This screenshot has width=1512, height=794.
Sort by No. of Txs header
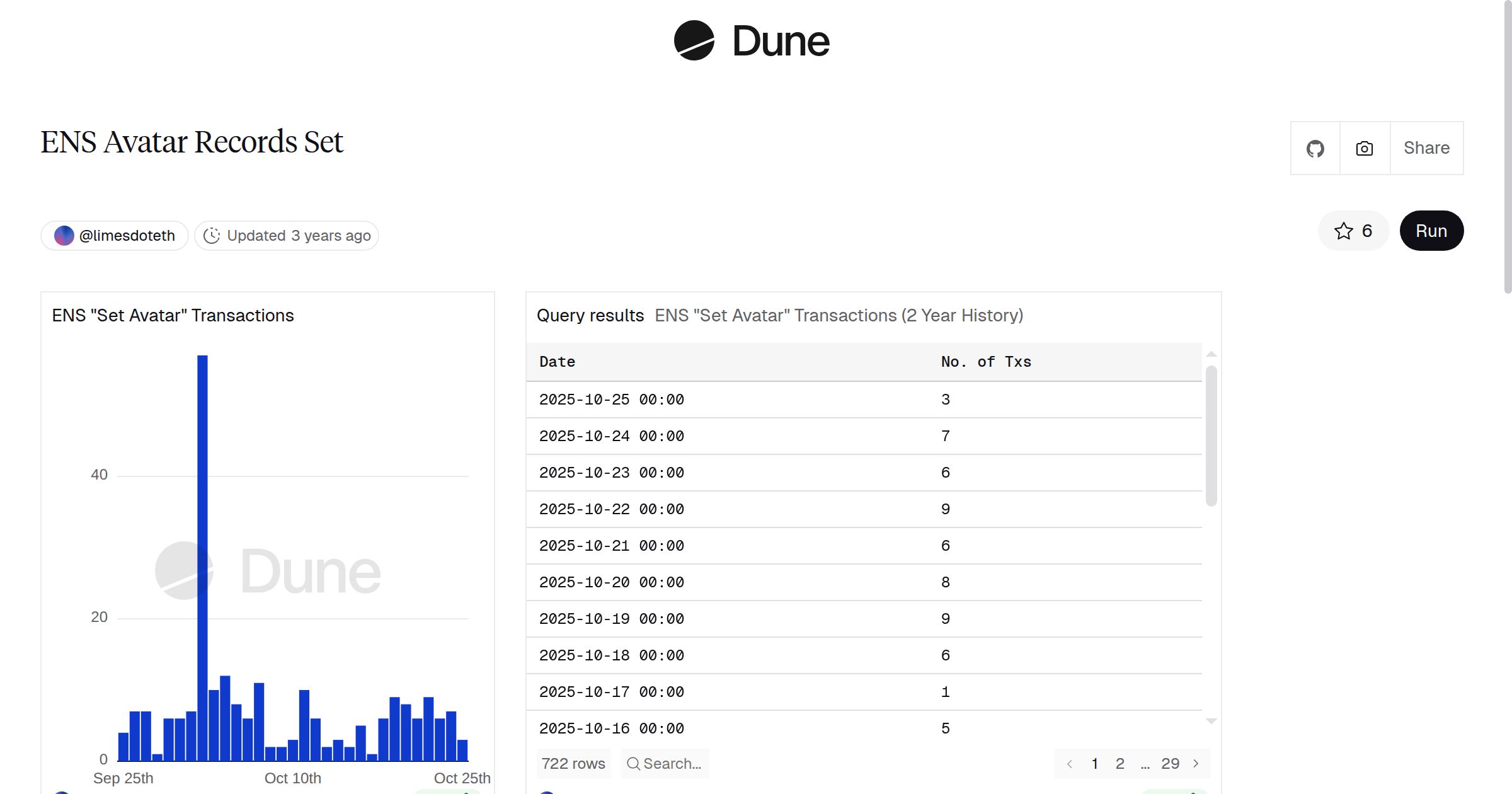(x=985, y=362)
